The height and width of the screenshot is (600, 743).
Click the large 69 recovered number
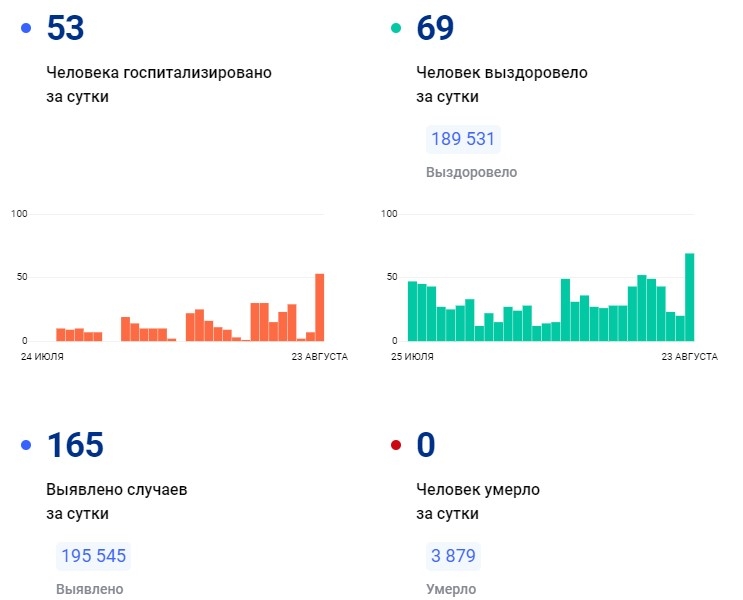point(435,29)
